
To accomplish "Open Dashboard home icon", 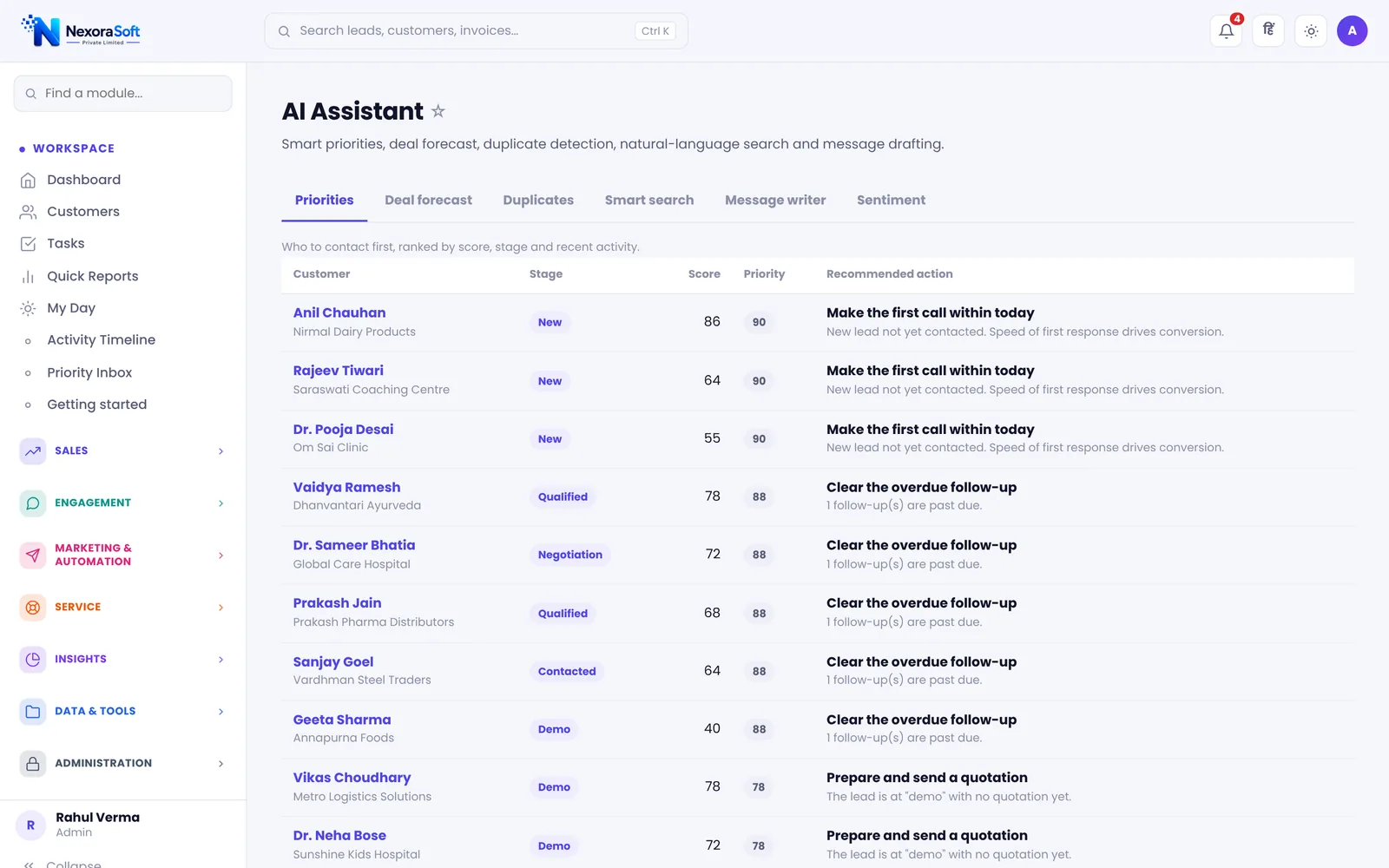I will tap(28, 180).
